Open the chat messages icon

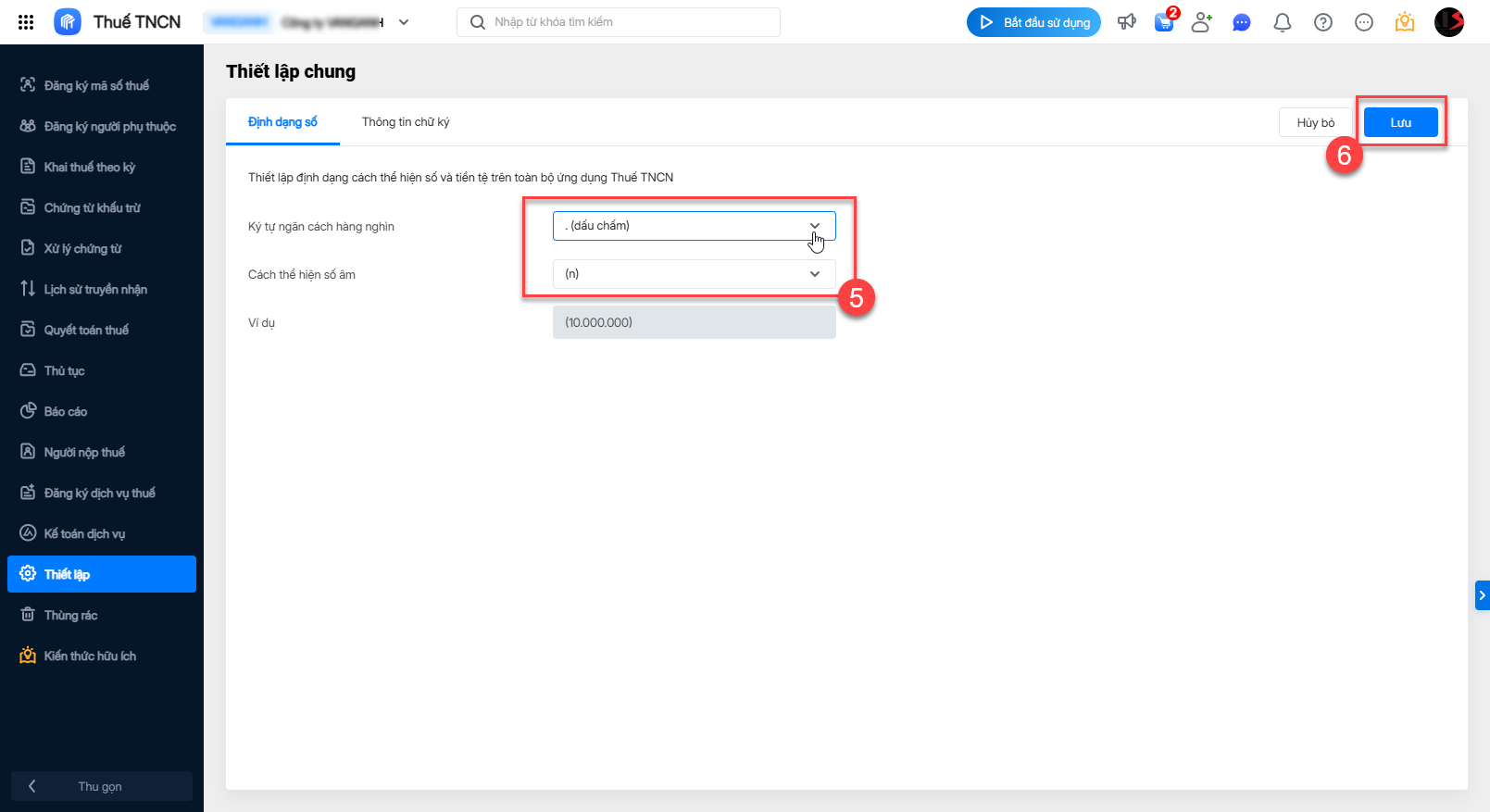pyautogui.click(x=1242, y=22)
